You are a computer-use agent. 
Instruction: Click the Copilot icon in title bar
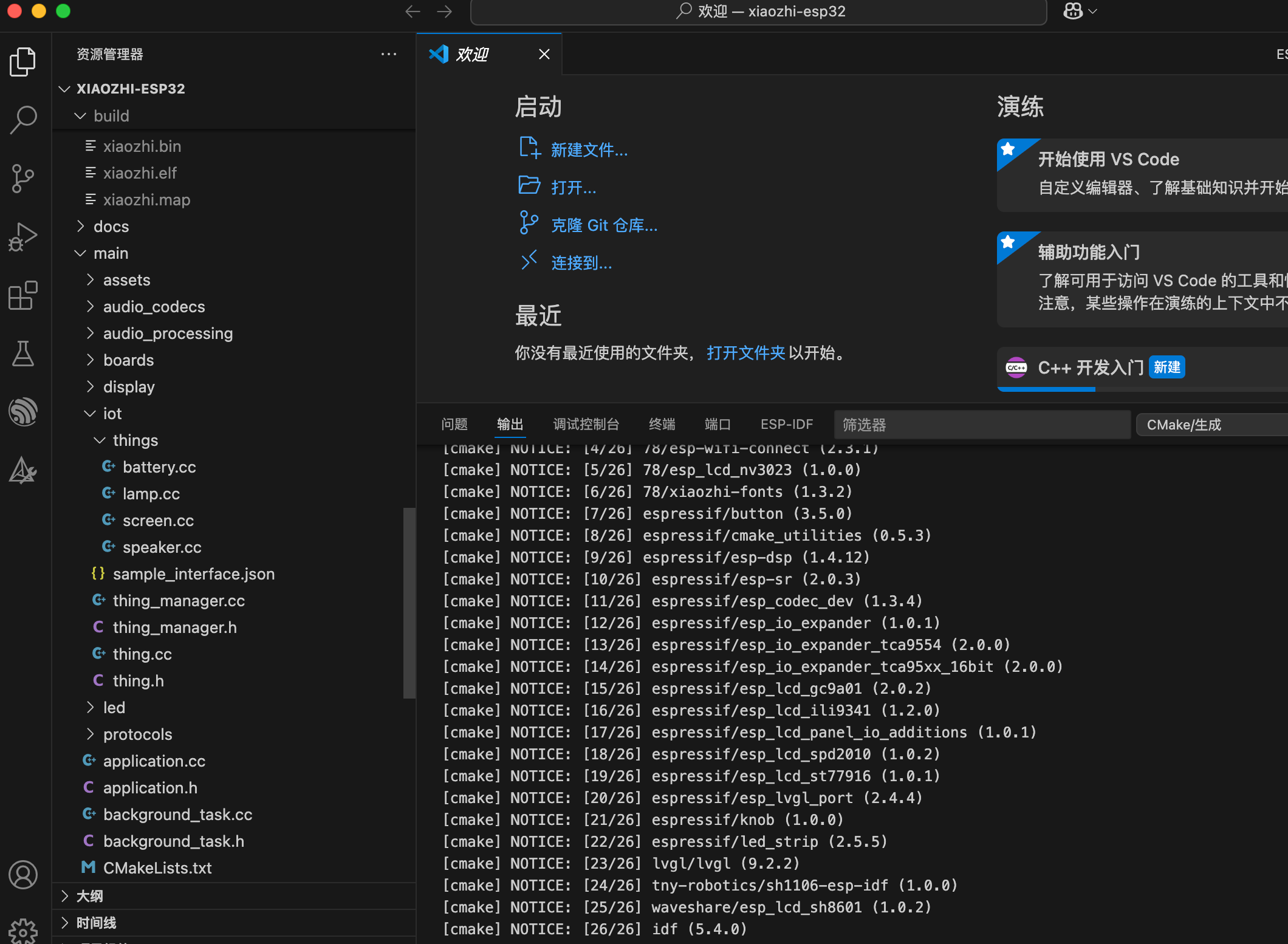click(x=1073, y=12)
